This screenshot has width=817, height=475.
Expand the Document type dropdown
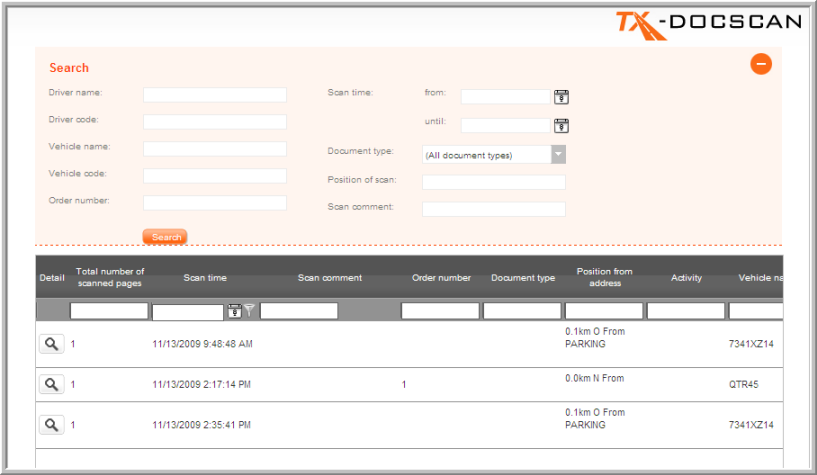coord(558,155)
